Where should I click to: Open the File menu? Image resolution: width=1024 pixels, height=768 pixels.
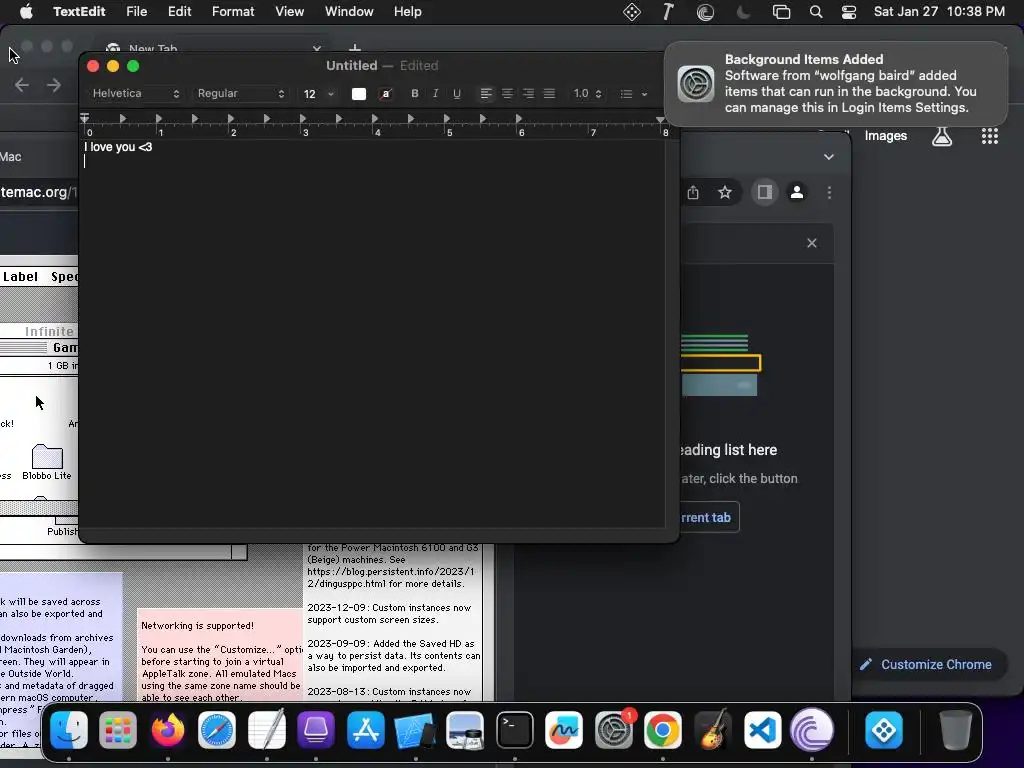136,11
